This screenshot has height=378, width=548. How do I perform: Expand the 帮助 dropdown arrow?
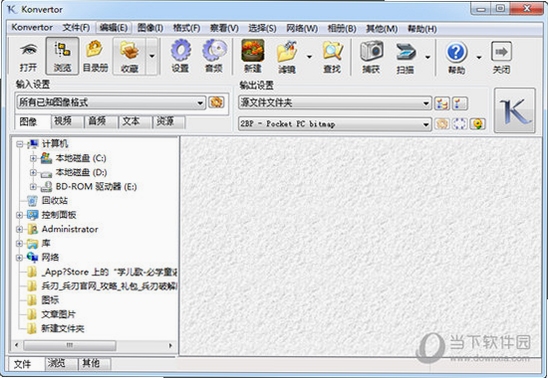[x=479, y=57]
